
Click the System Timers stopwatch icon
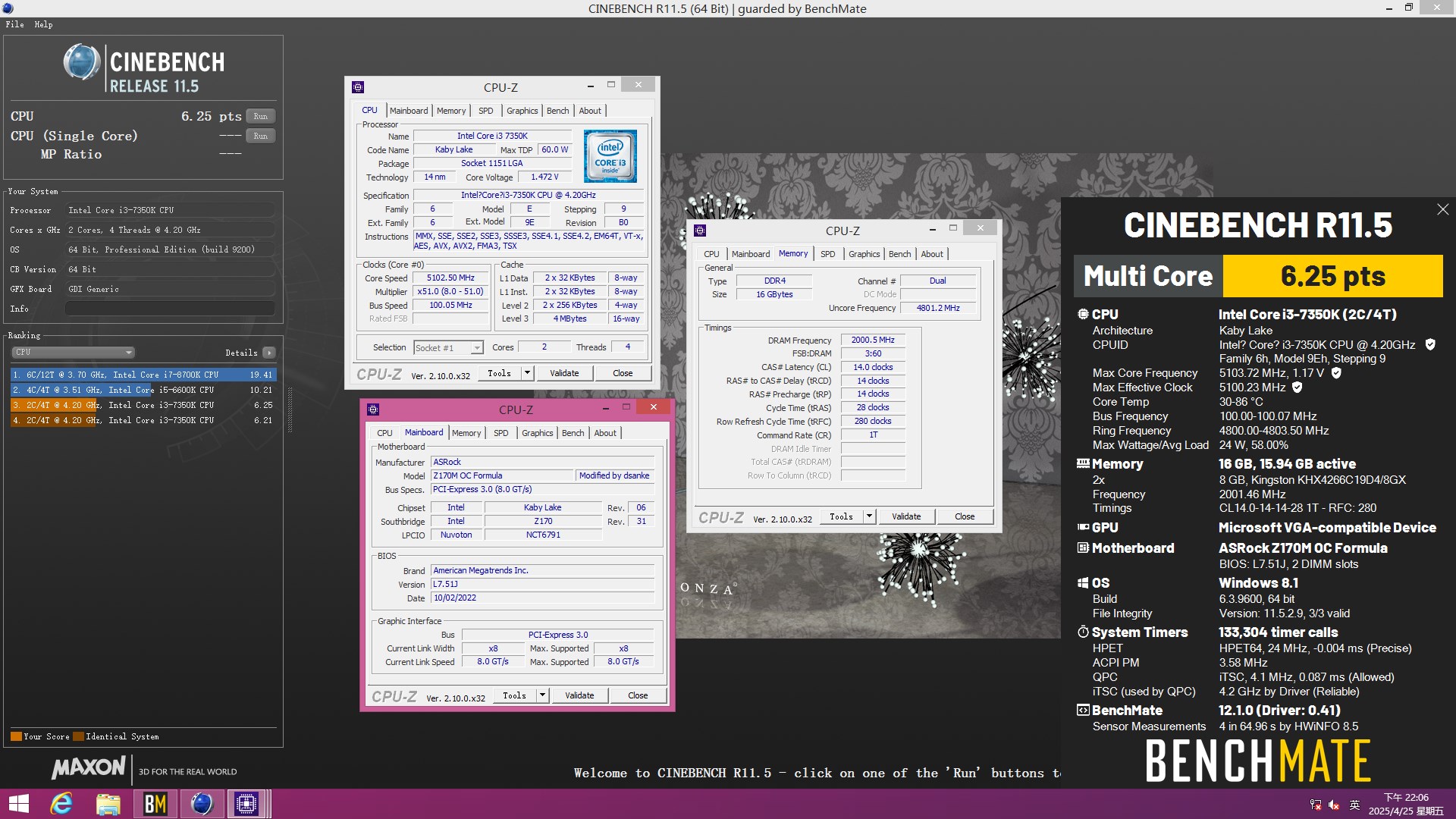1083,632
